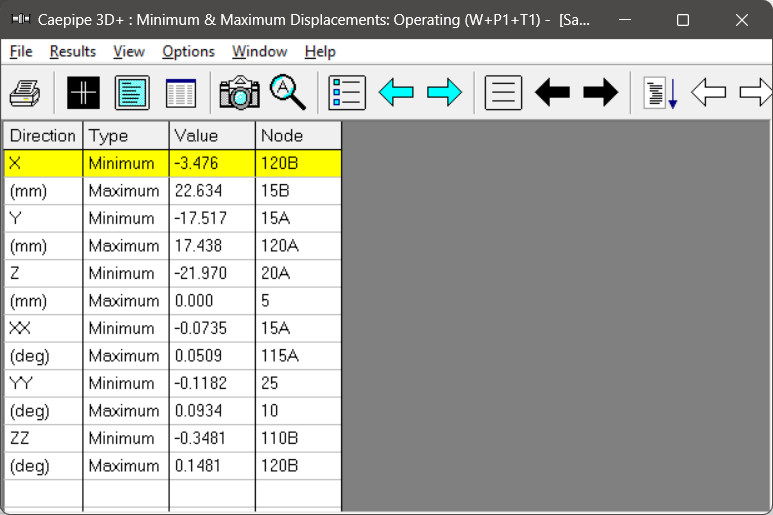Click the Type column header
The image size is (773, 515).
click(x=126, y=136)
